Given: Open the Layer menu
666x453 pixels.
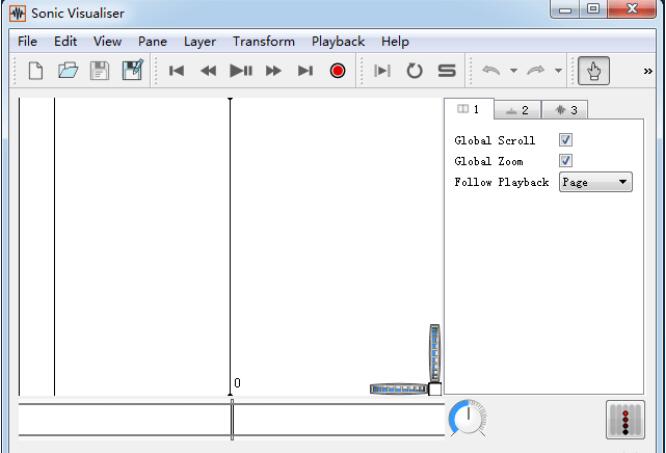Looking at the screenshot, I should (x=200, y=41).
